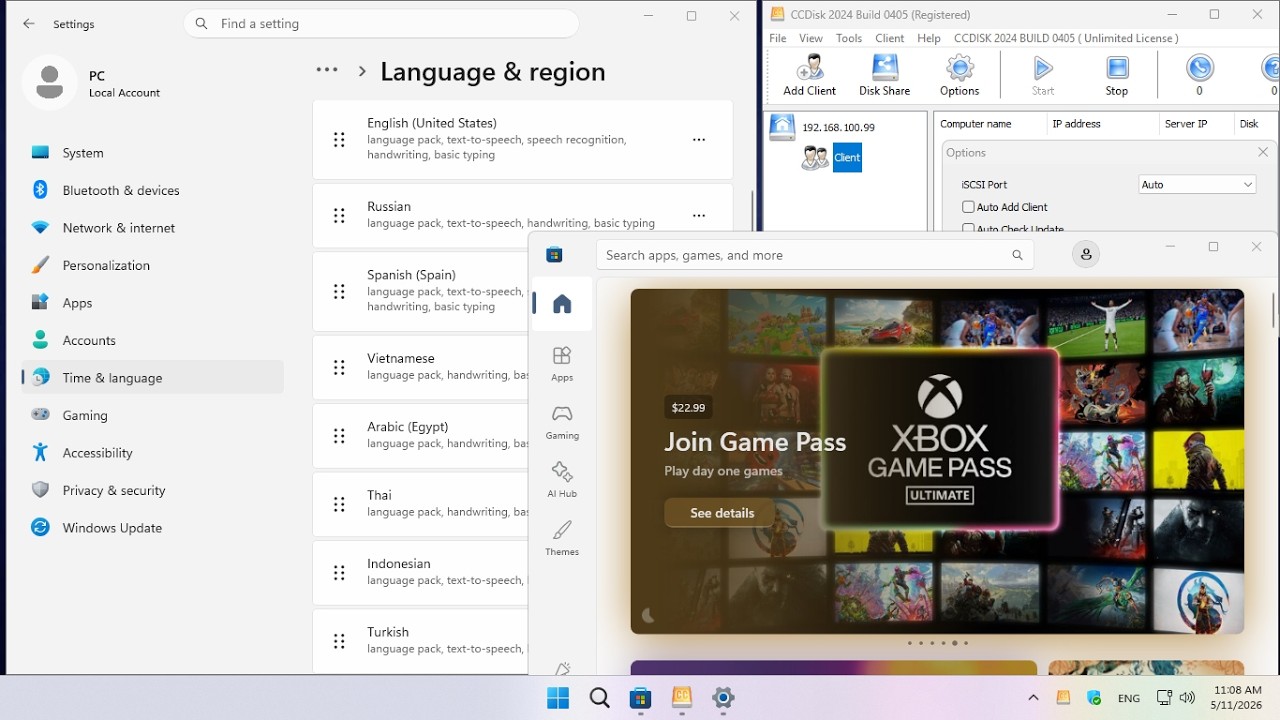
Task: Click the drag handle for Russian language
Action: tap(339, 215)
